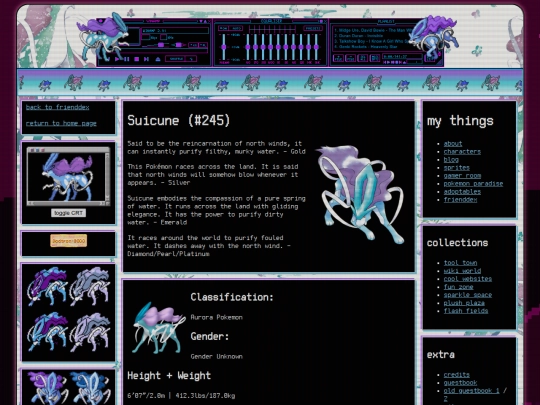
Task: Click the playlist SEL button
Action: (x=363, y=58)
